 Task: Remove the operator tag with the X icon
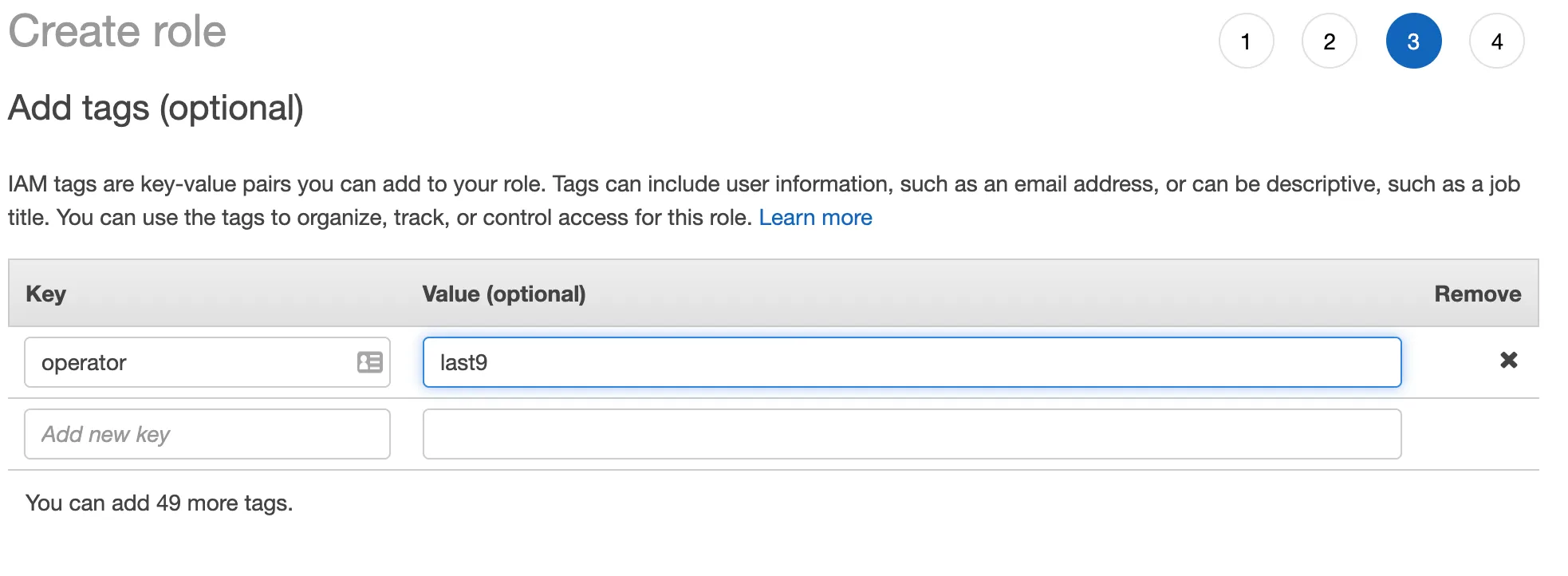point(1508,361)
